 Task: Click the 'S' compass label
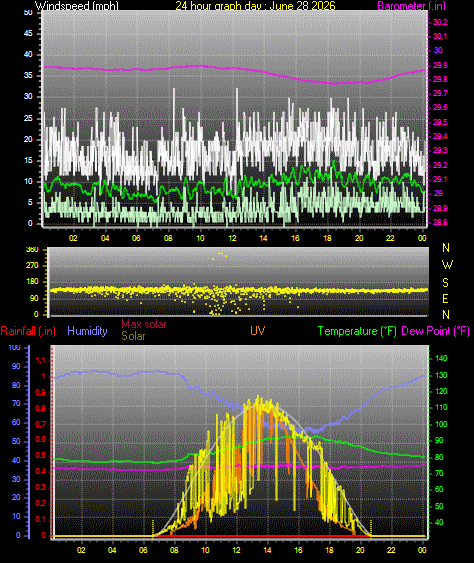click(445, 283)
